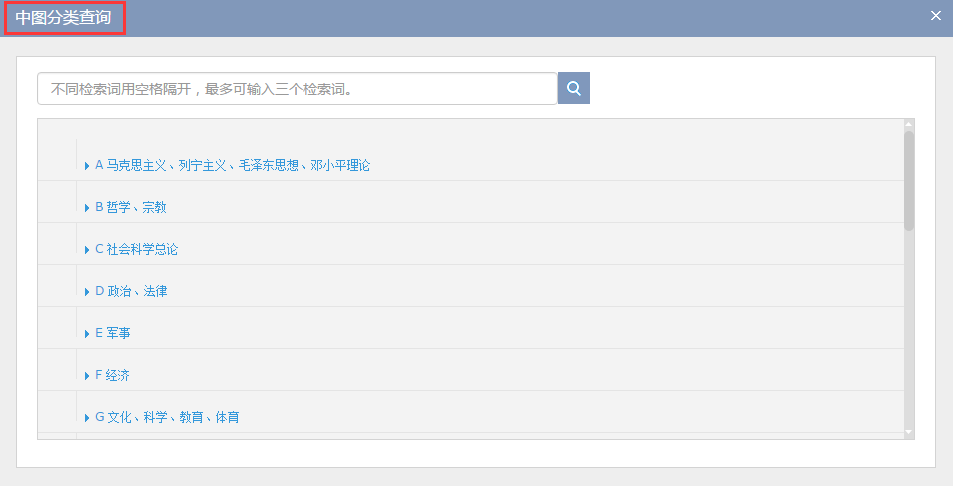953x486 pixels.
Task: Select G 文化、科学、教育、体育 label
Action: (x=167, y=417)
